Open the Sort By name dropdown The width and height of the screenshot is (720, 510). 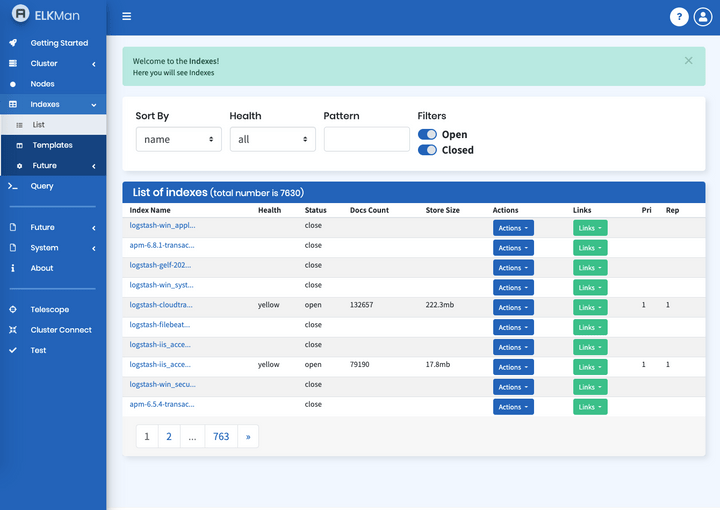tap(179, 139)
